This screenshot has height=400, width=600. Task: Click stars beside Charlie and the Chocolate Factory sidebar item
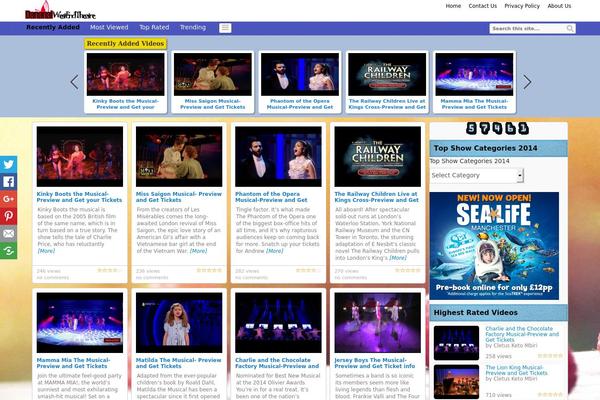(x=550, y=356)
